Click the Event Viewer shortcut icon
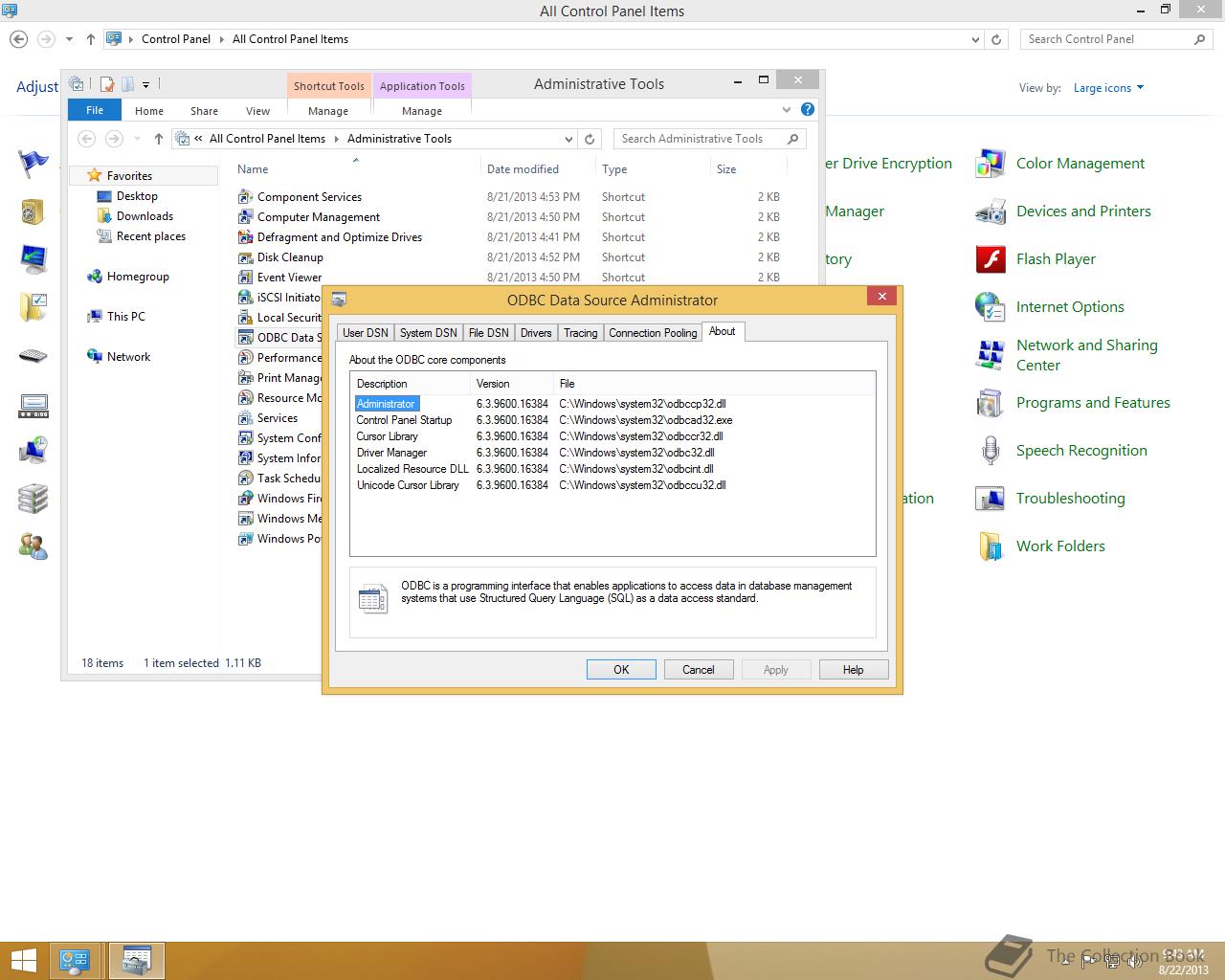The width and height of the screenshot is (1225, 980). 245,278
